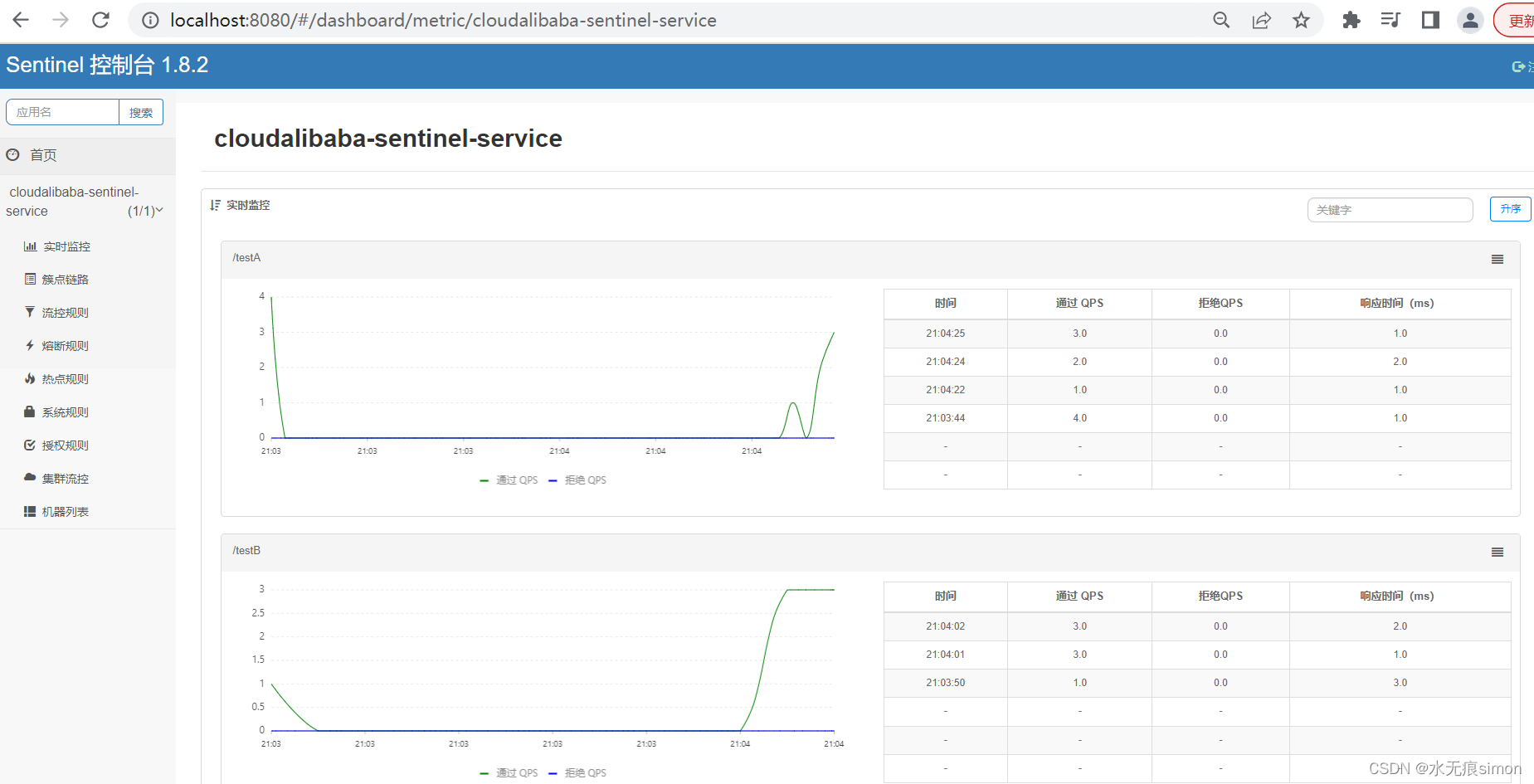Click the clock icon beside 首页
Viewport: 1534px width, 784px height.
point(12,154)
